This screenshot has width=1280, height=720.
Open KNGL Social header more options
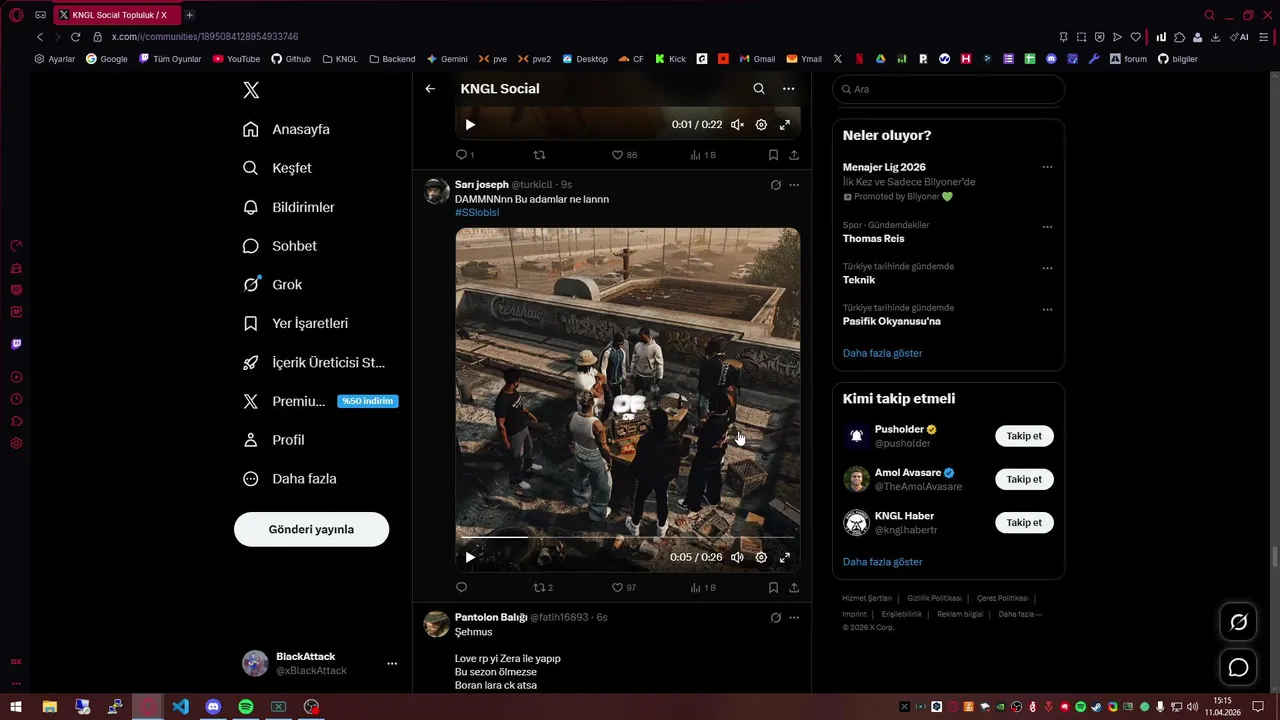click(x=789, y=89)
